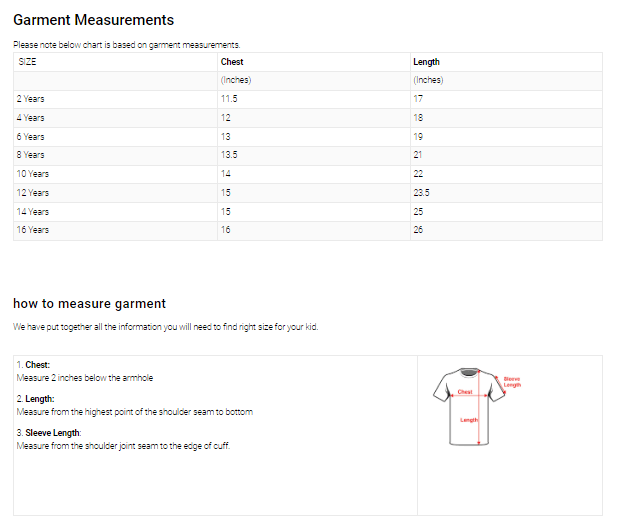Click the Measure 2 inches below armhole text
618x530 pixels.
85,378
